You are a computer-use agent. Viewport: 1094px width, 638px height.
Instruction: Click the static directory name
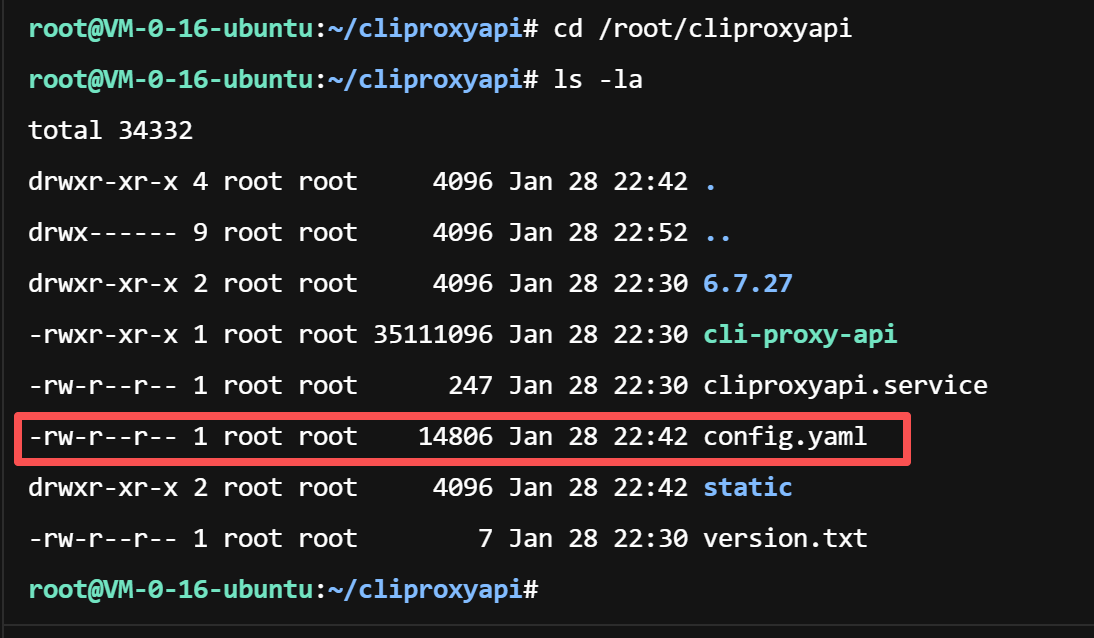tap(747, 488)
